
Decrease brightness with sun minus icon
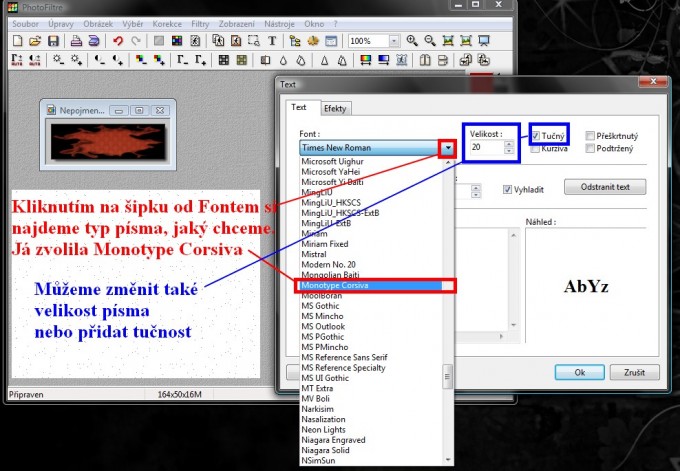[58, 60]
